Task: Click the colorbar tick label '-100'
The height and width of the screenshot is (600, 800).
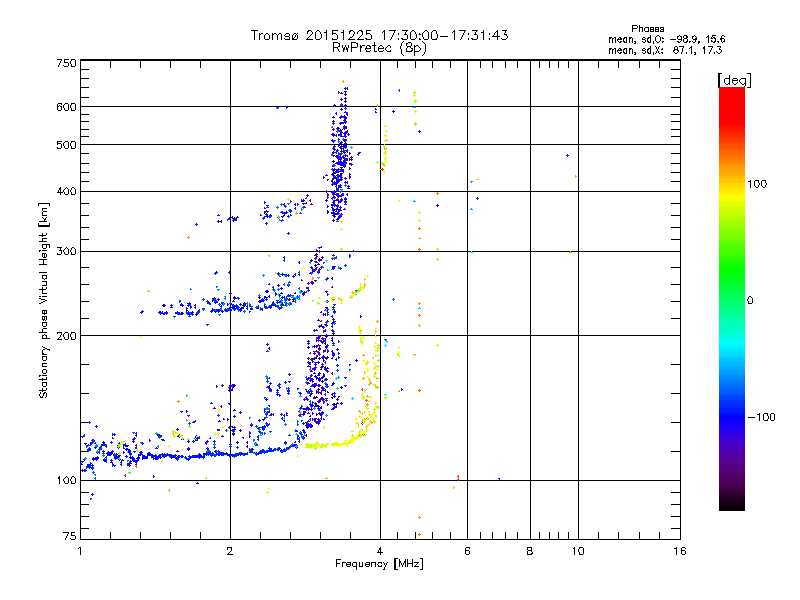Action: tap(761, 417)
